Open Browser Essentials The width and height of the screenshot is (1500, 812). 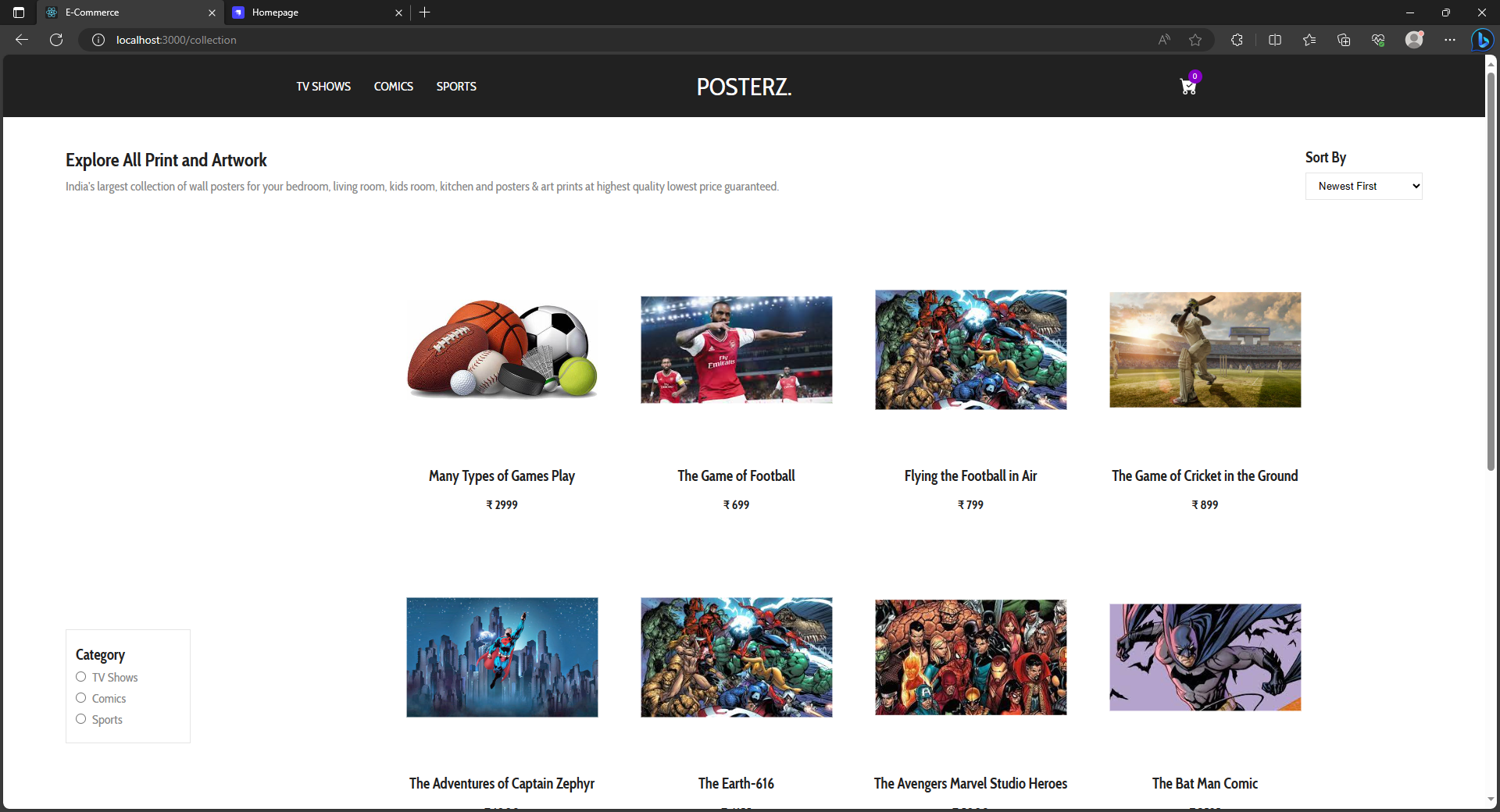pos(1378,40)
